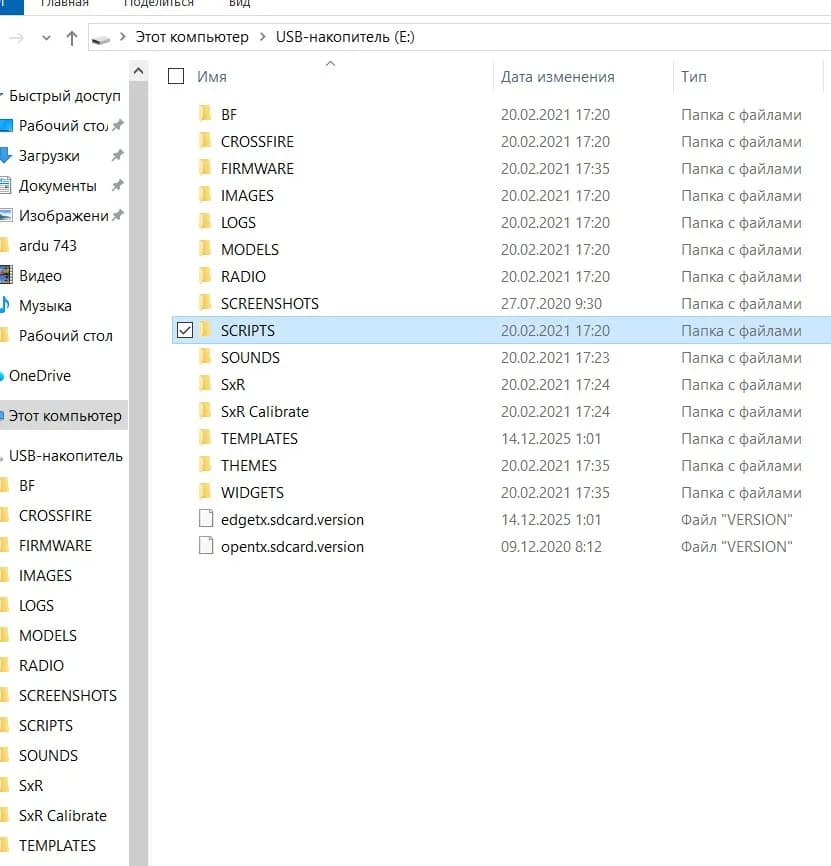Click pin icon next to Загрузки
Screen dimensions: 831x866
coord(118,155)
